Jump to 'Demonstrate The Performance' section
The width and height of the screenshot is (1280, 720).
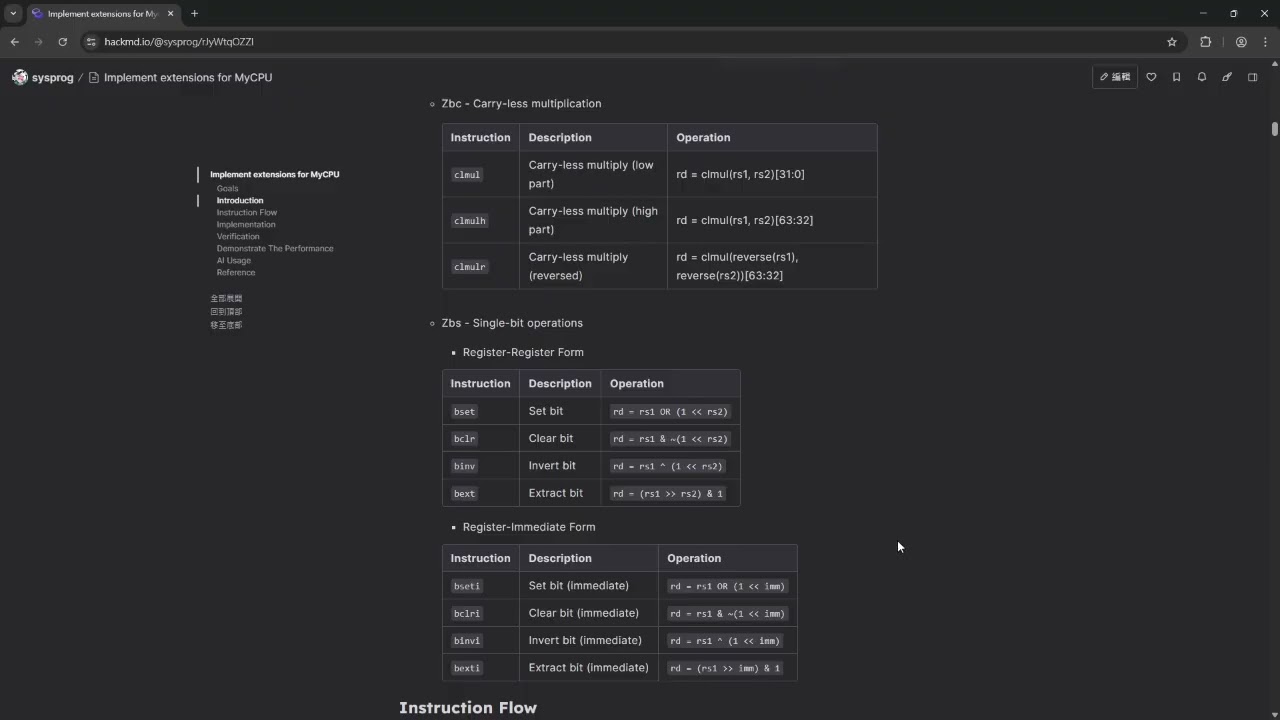pyautogui.click(x=275, y=248)
